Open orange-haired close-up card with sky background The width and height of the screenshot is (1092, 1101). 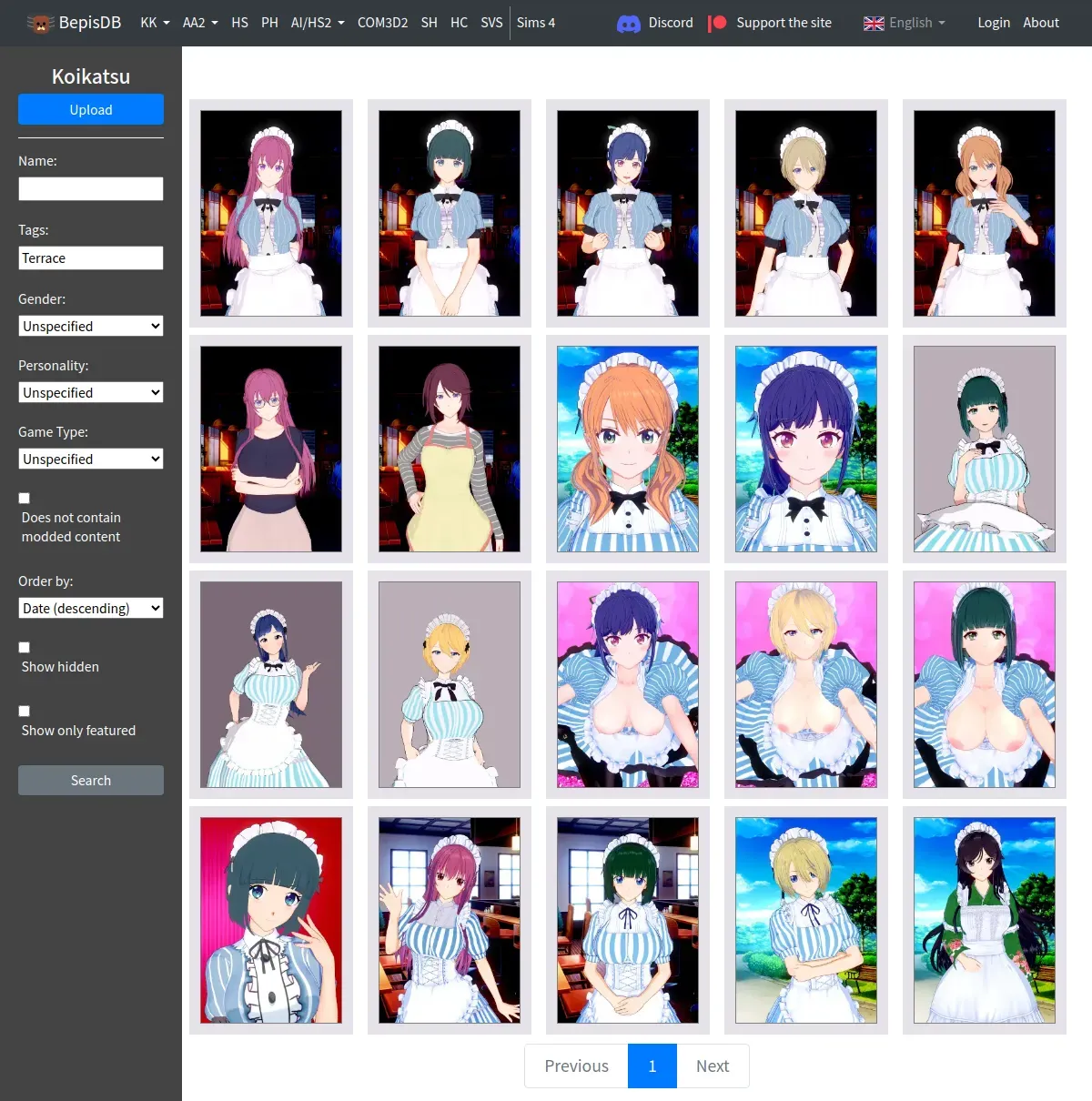[x=628, y=449]
